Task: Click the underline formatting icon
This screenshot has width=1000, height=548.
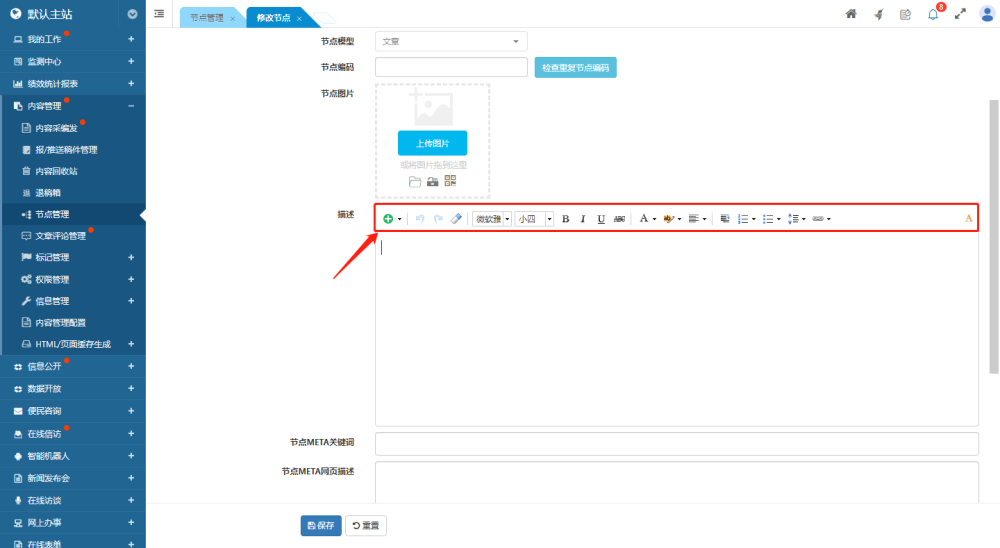Action: pos(601,219)
